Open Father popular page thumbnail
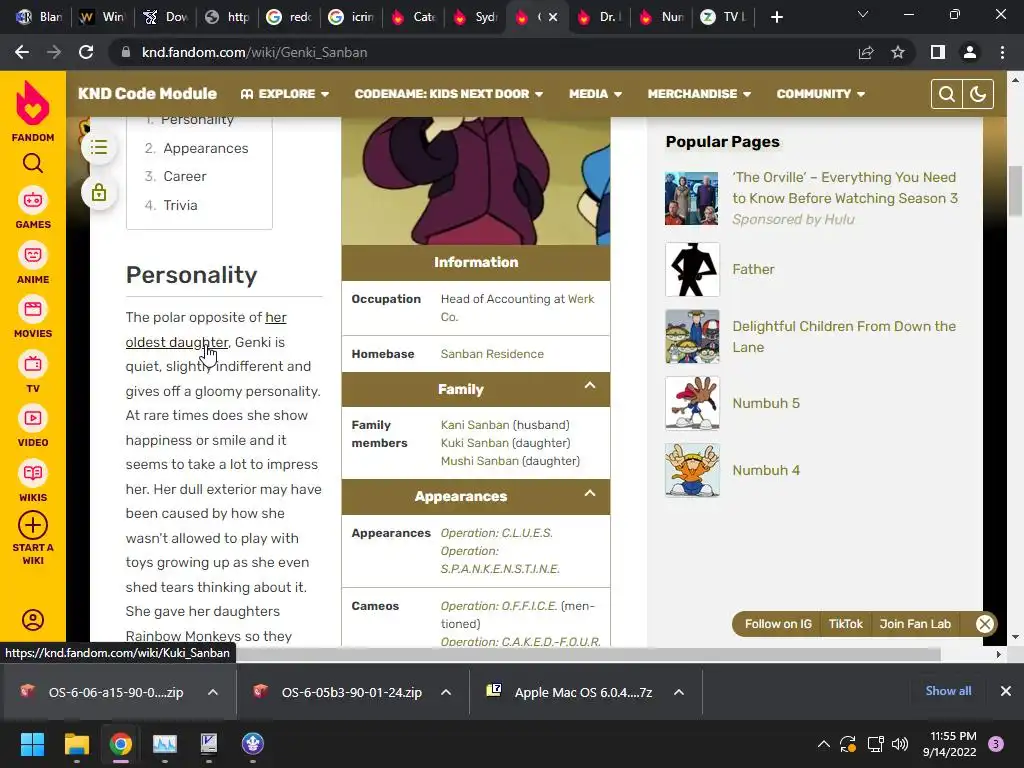 692,269
